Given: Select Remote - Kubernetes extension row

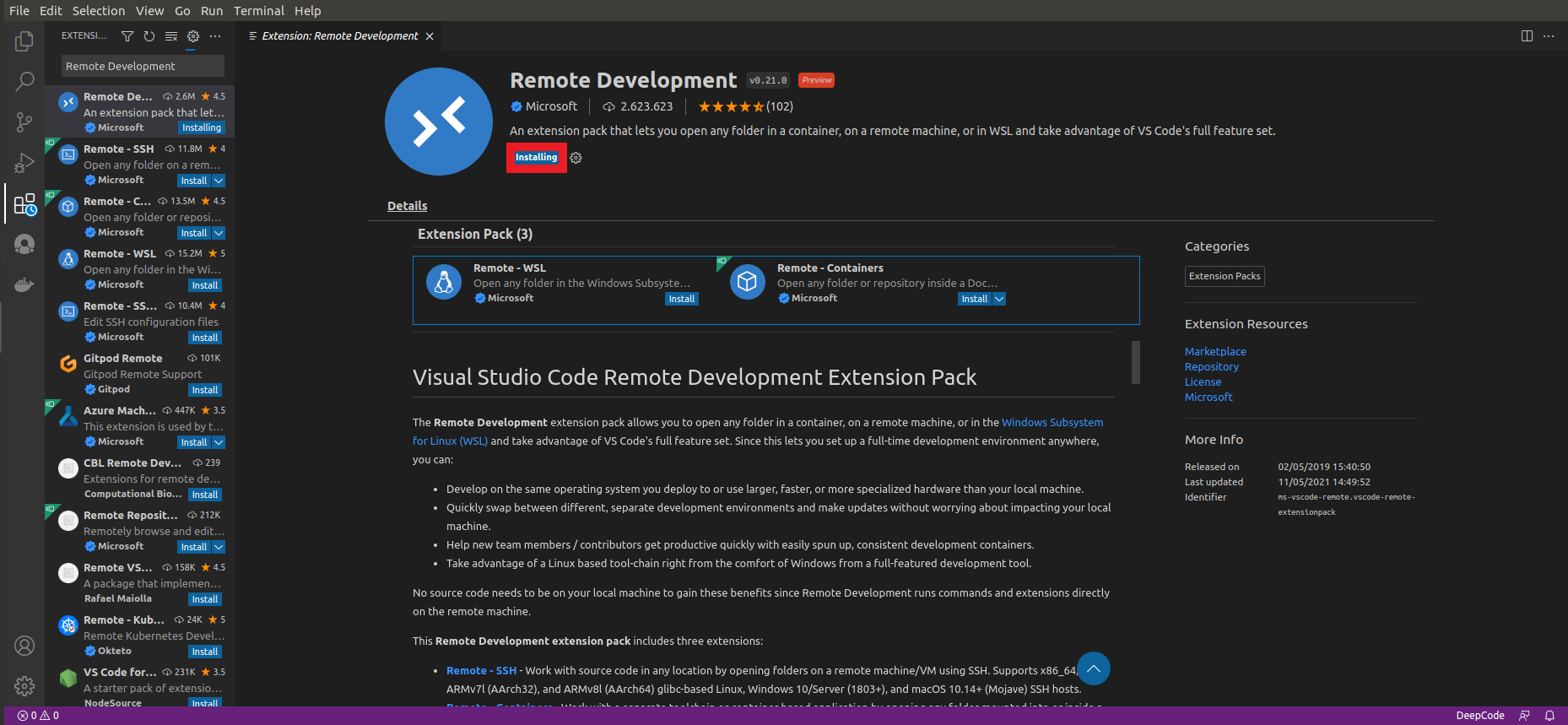Looking at the screenshot, I should 140,635.
